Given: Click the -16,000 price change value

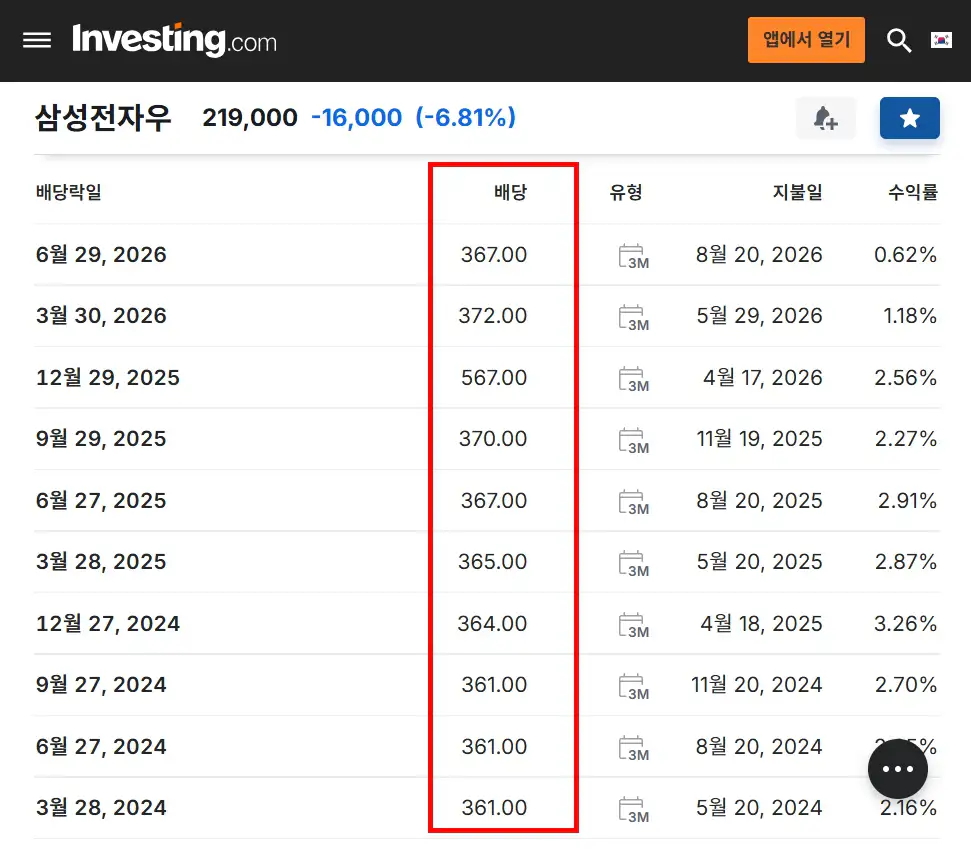Looking at the screenshot, I should pos(357,118).
